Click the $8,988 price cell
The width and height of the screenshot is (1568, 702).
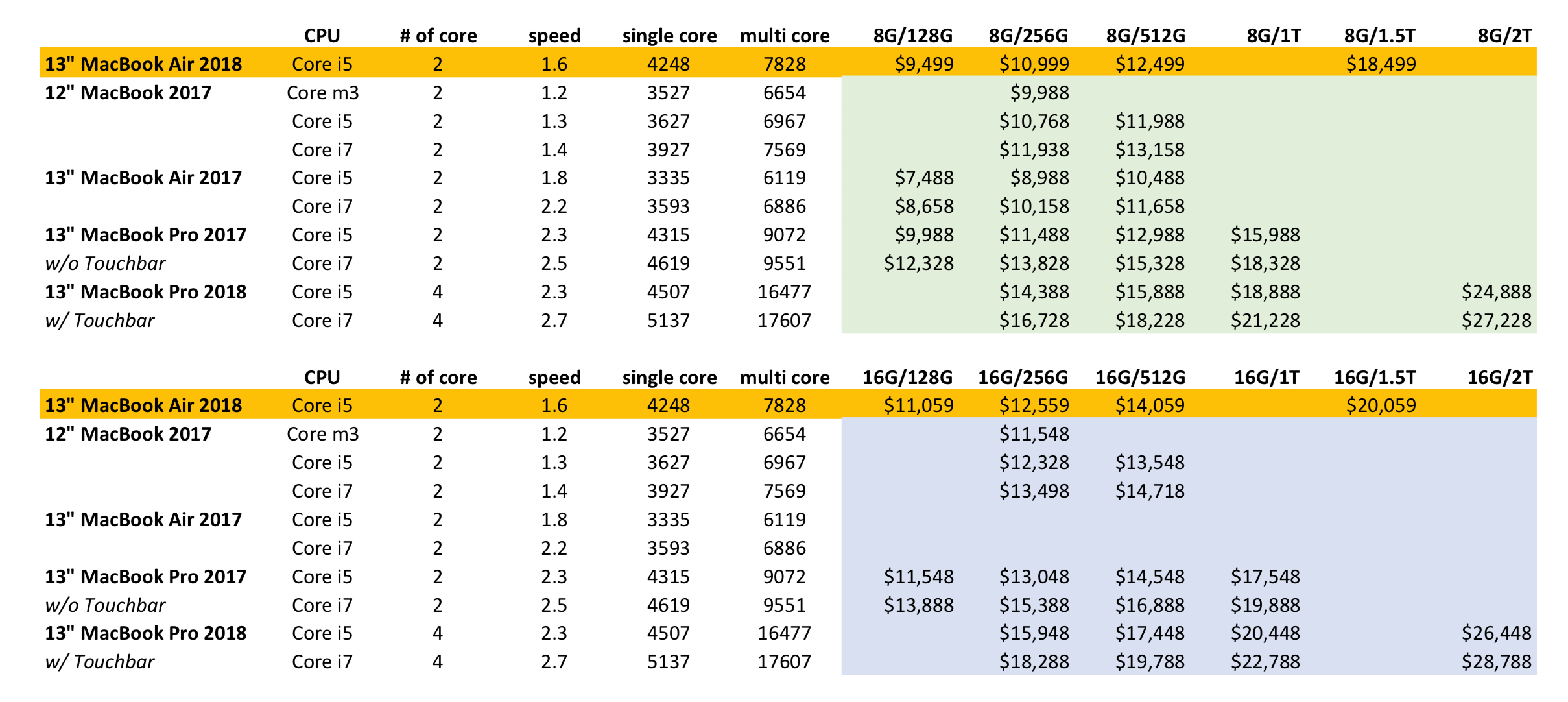(x=1039, y=178)
